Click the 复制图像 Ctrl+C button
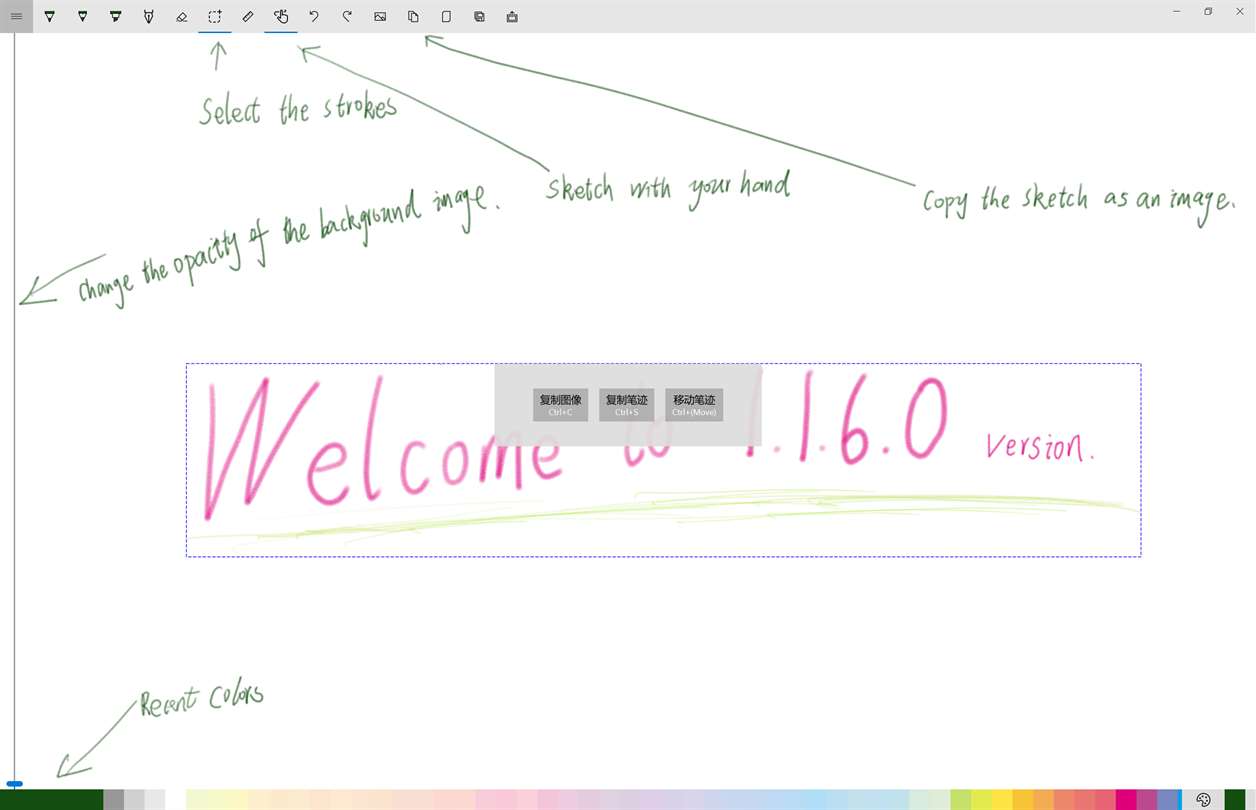Viewport: 1256px width, 810px height. coord(560,405)
